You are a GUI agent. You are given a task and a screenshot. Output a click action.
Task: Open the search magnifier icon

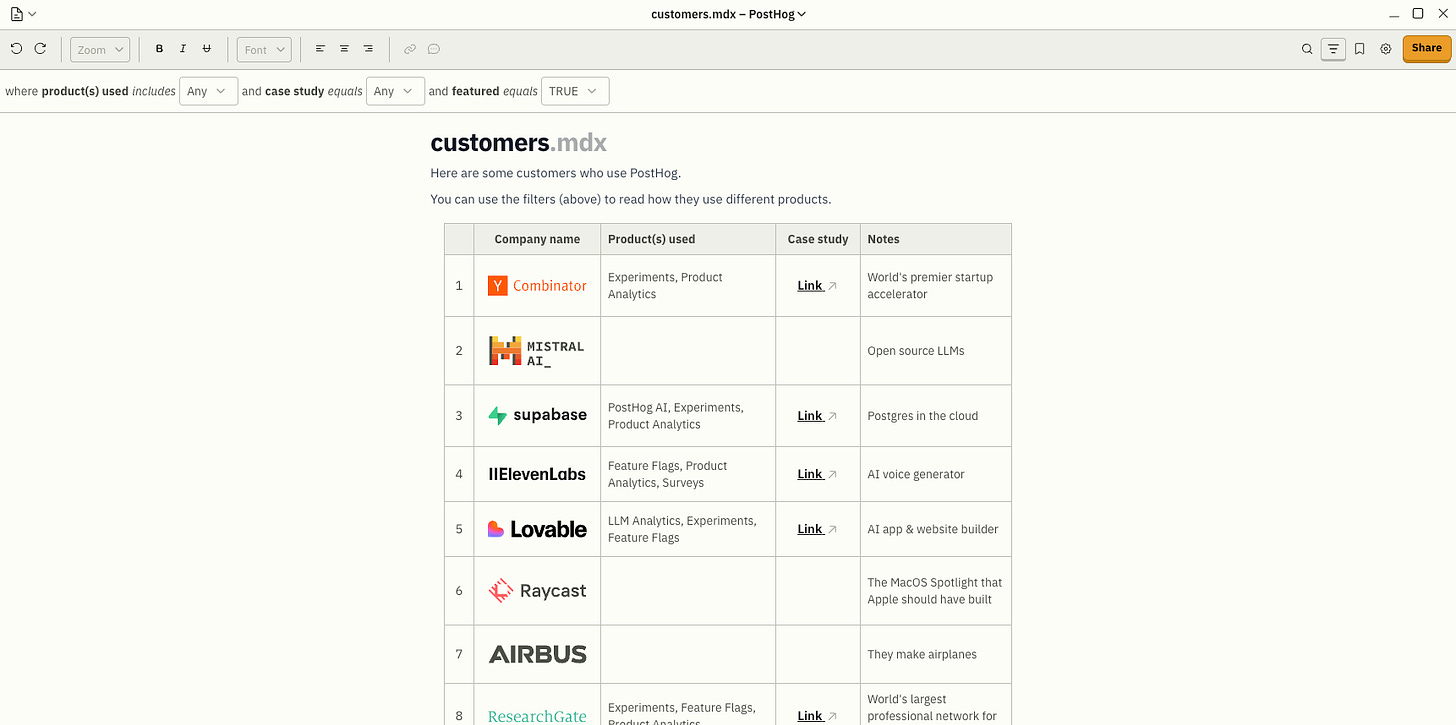[1307, 49]
